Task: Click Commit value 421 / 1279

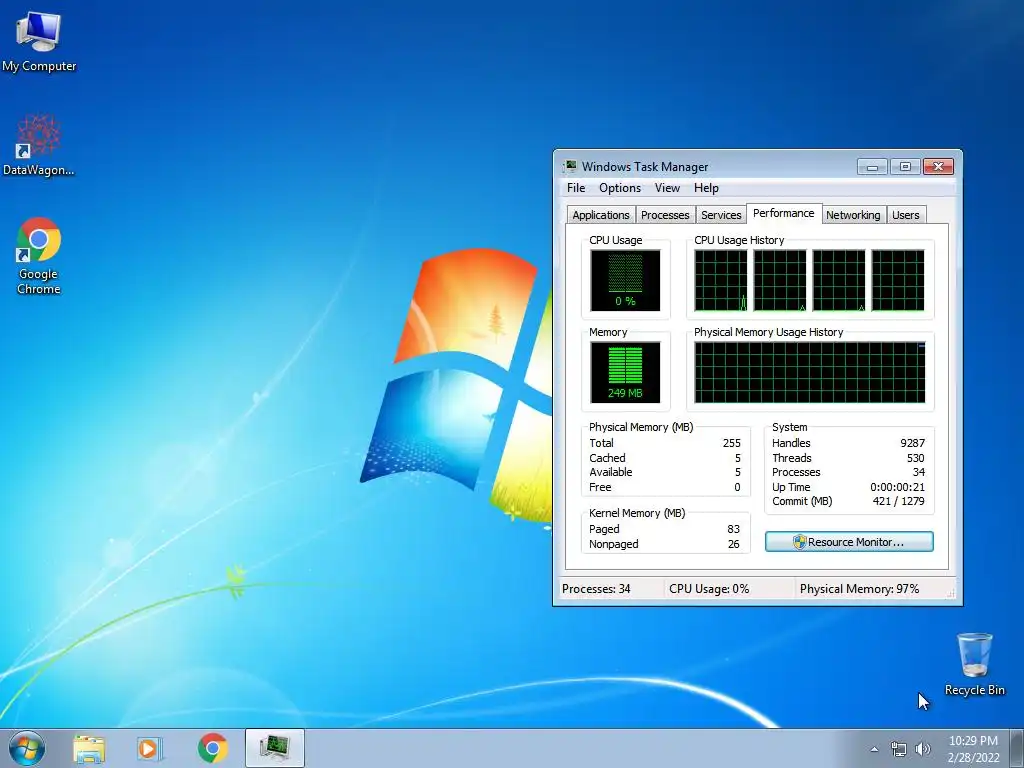Action: tap(899, 502)
